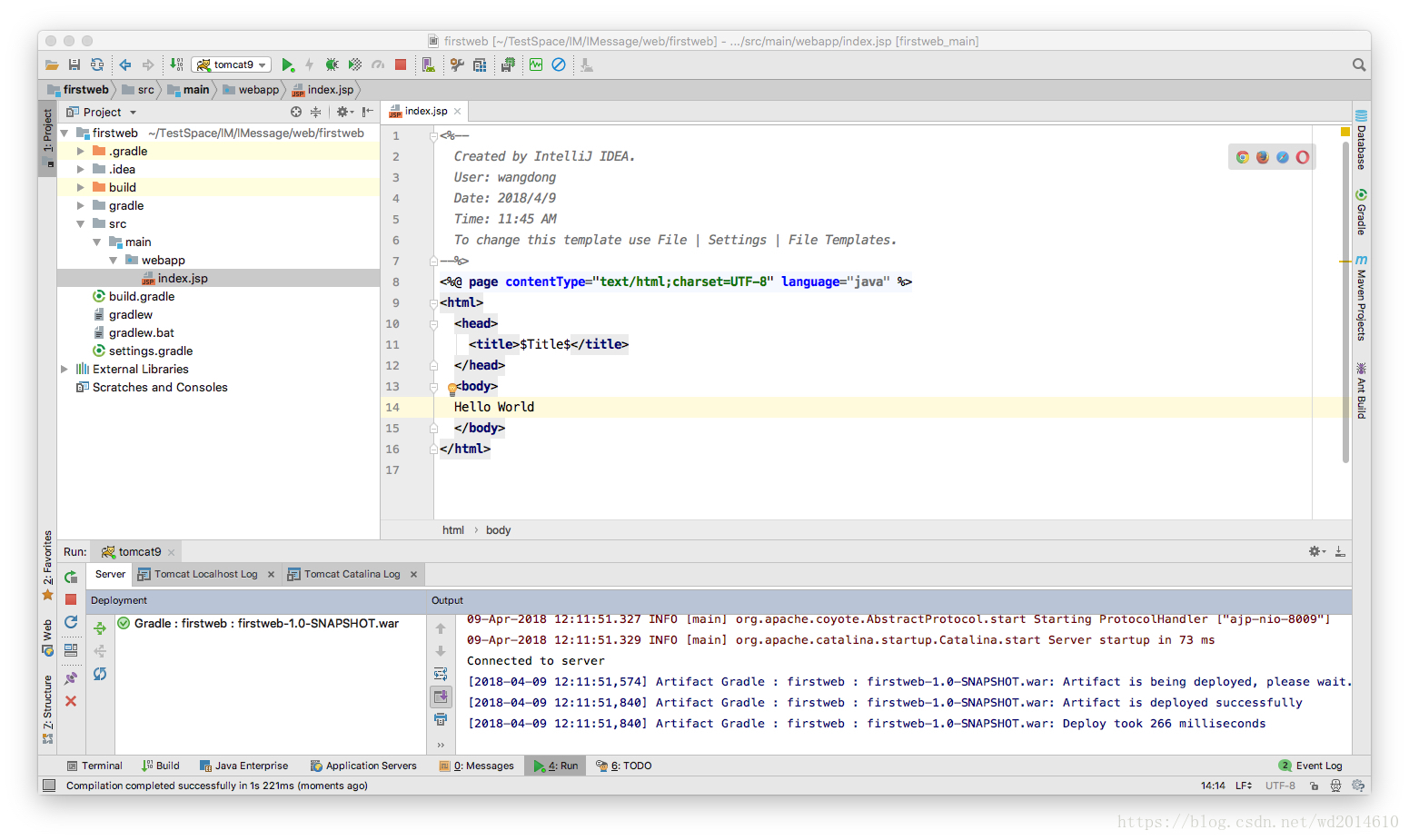This screenshot has width=1409, height=840.
Task: Click Scroll from Source target icon
Action: [x=296, y=112]
